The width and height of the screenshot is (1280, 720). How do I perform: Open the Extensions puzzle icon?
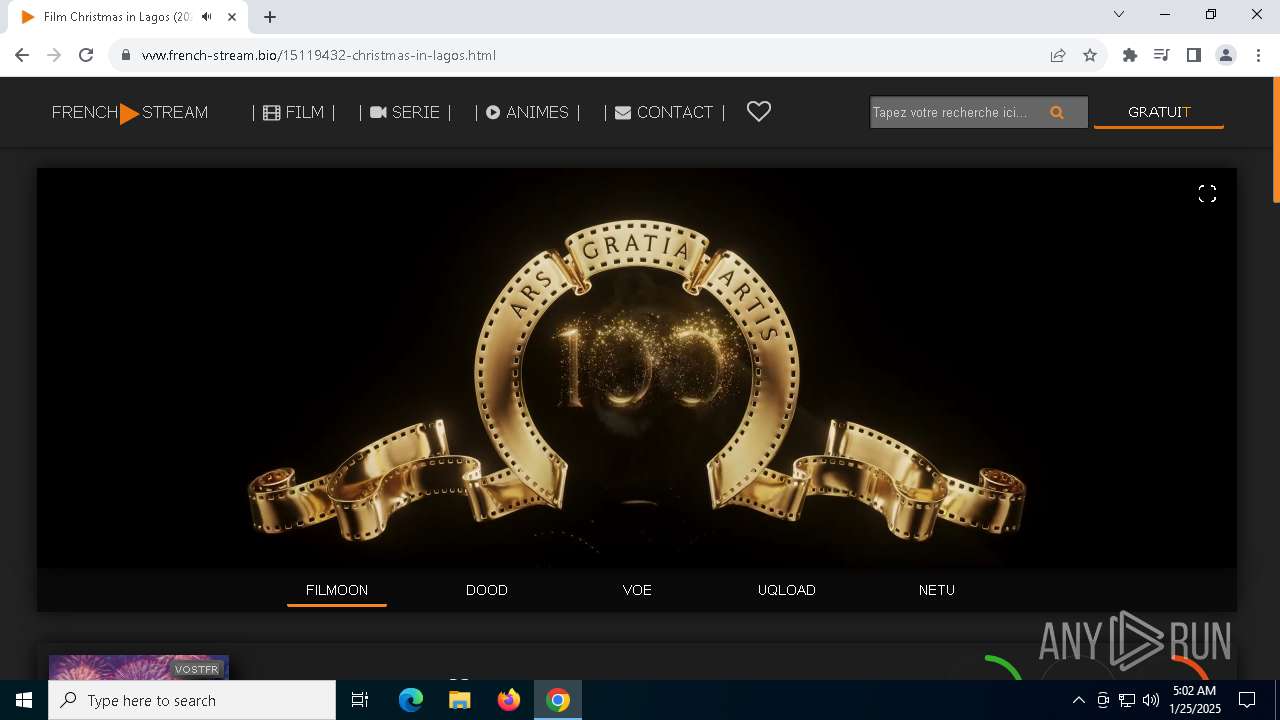coord(1130,55)
